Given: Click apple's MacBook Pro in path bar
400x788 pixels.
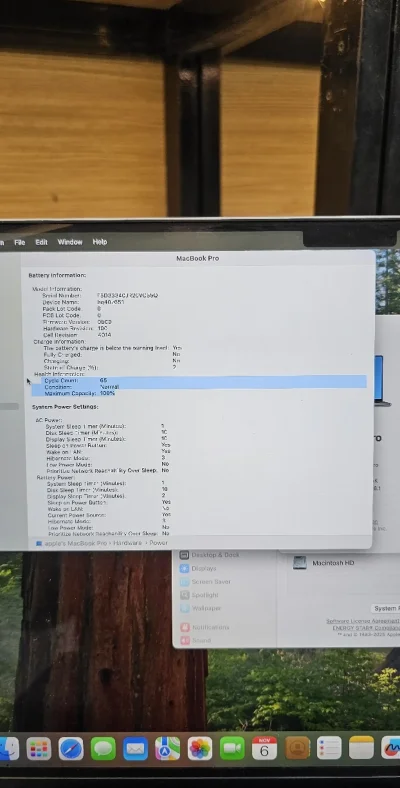Looking at the screenshot, I should (75, 543).
